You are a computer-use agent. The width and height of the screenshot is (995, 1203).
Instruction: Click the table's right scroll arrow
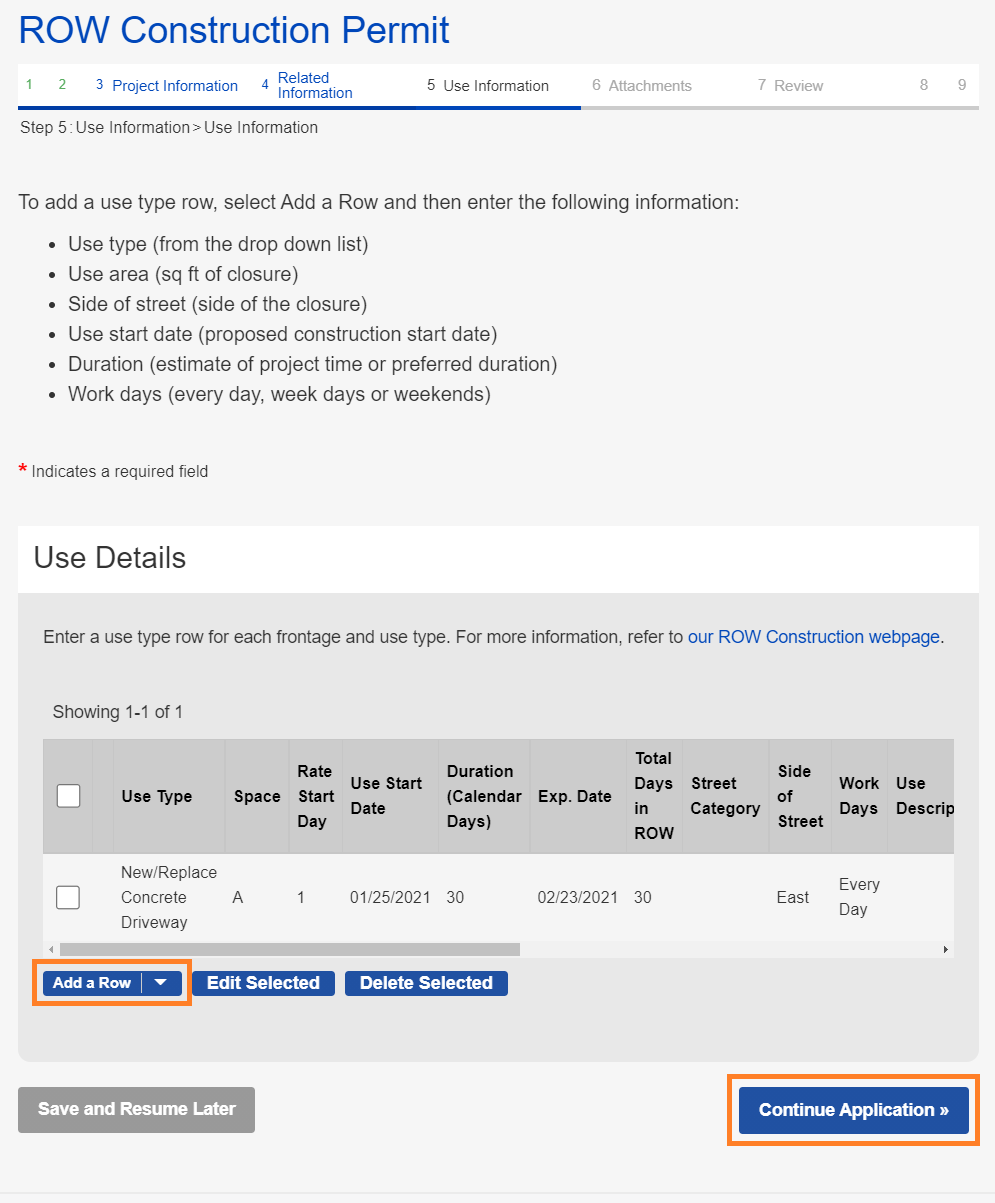tap(945, 949)
